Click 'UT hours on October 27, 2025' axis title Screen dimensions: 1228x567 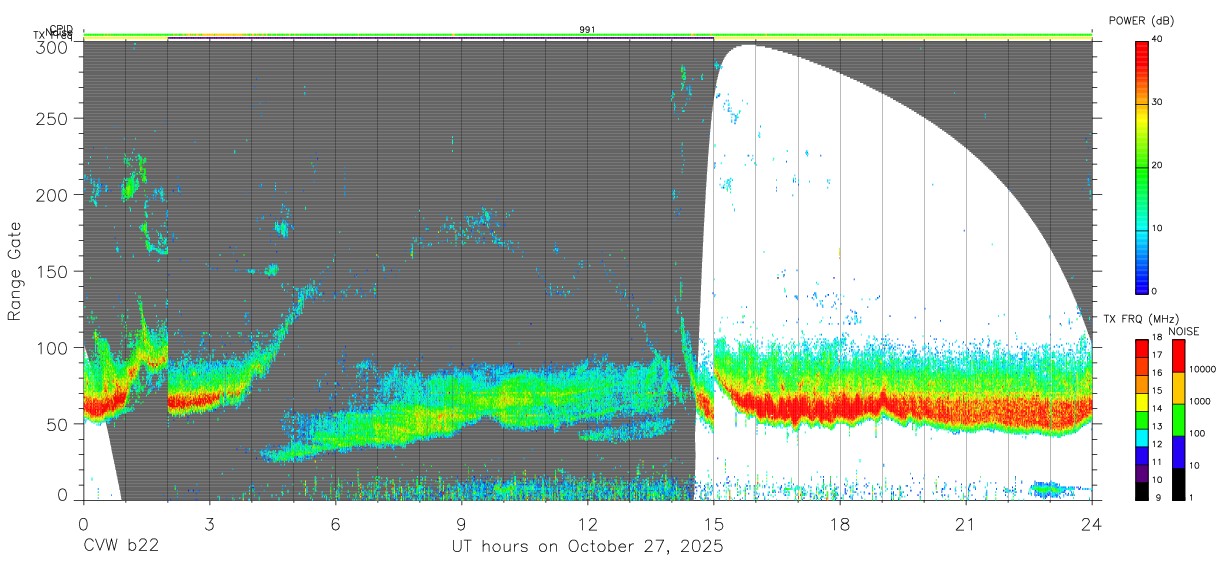(587, 547)
